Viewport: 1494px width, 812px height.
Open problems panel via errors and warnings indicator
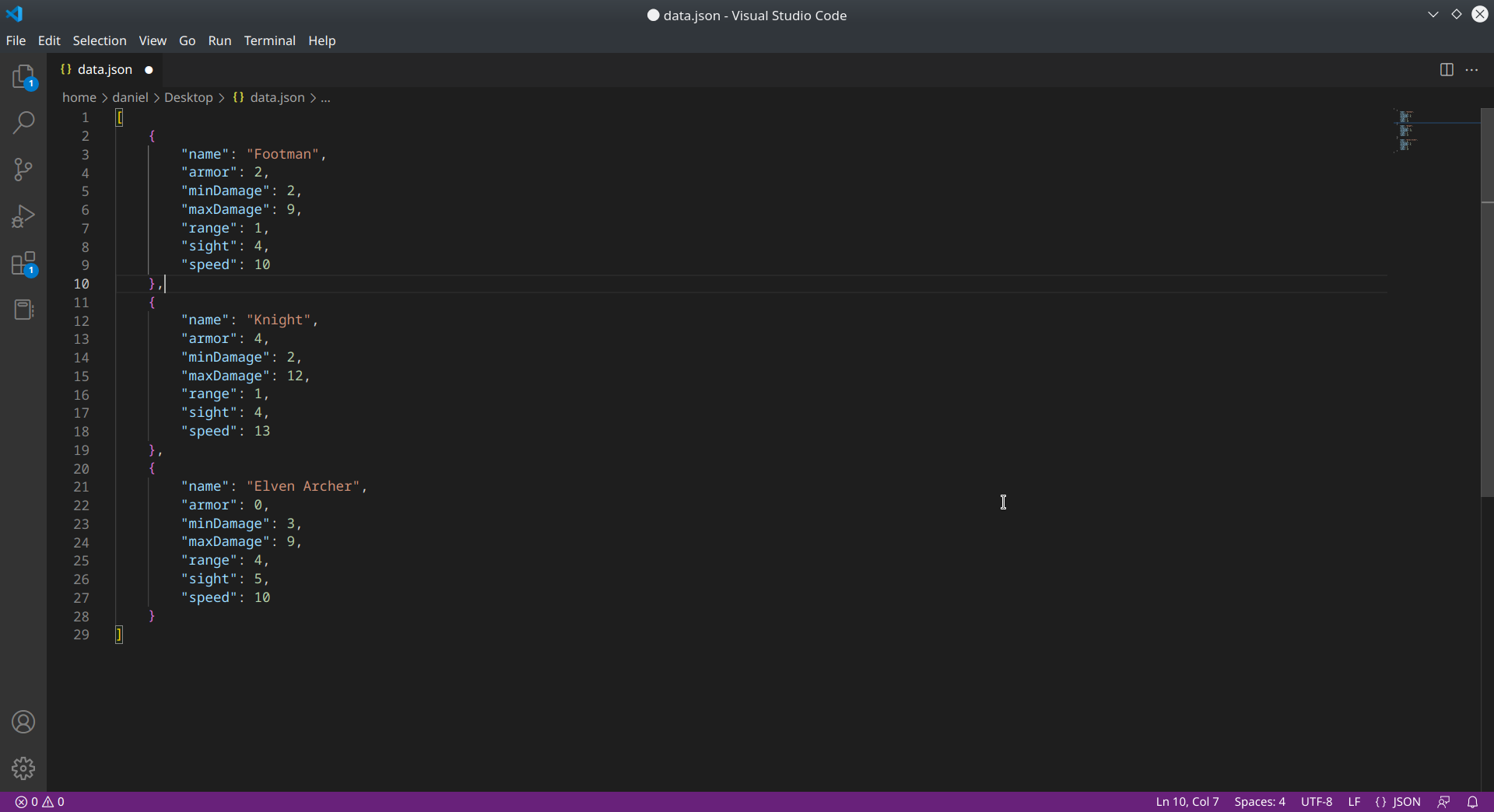tap(40, 802)
